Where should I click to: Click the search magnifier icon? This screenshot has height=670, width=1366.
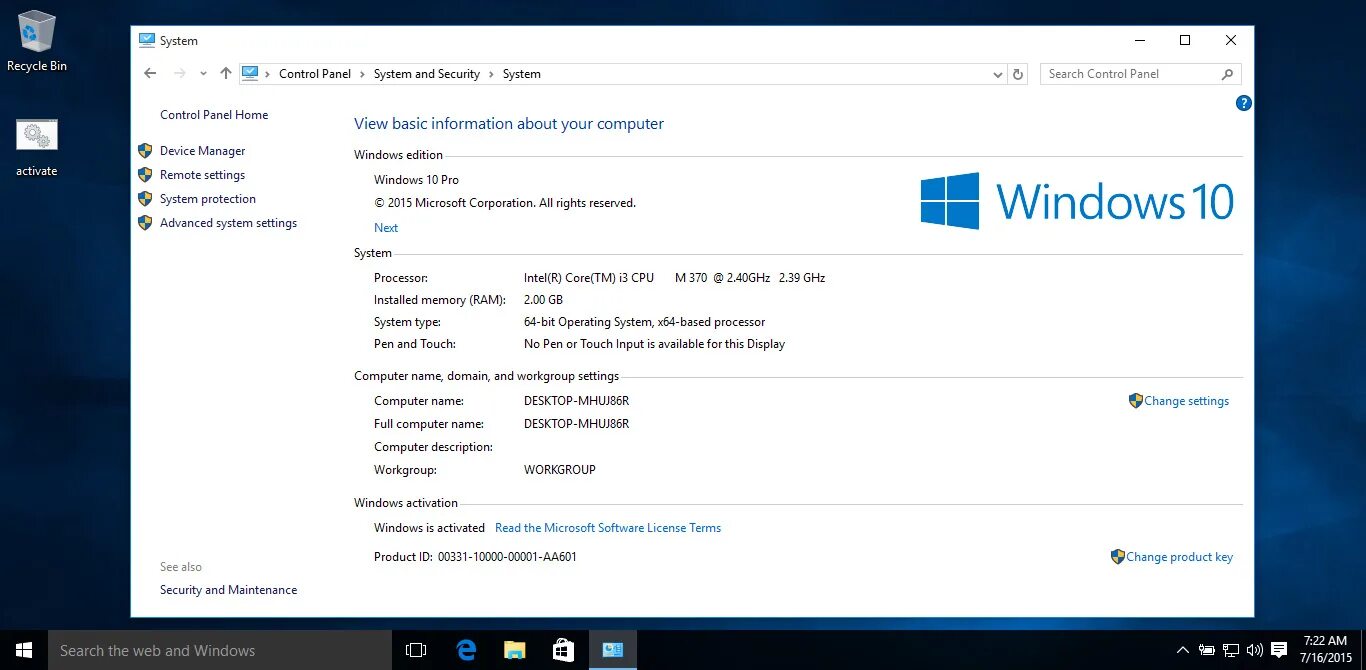[x=1227, y=74]
